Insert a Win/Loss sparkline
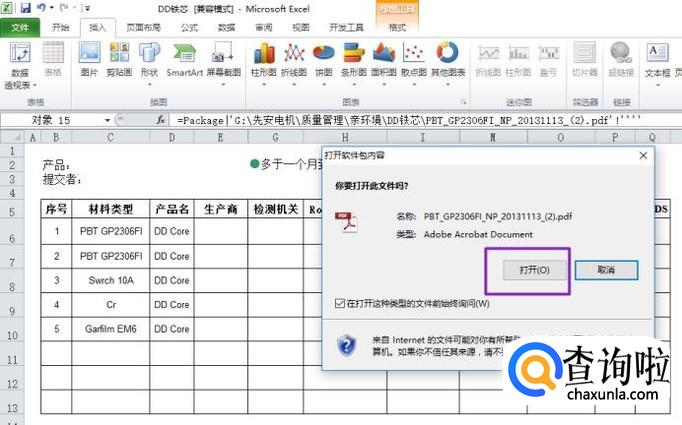The height and width of the screenshot is (425, 682). 548,60
